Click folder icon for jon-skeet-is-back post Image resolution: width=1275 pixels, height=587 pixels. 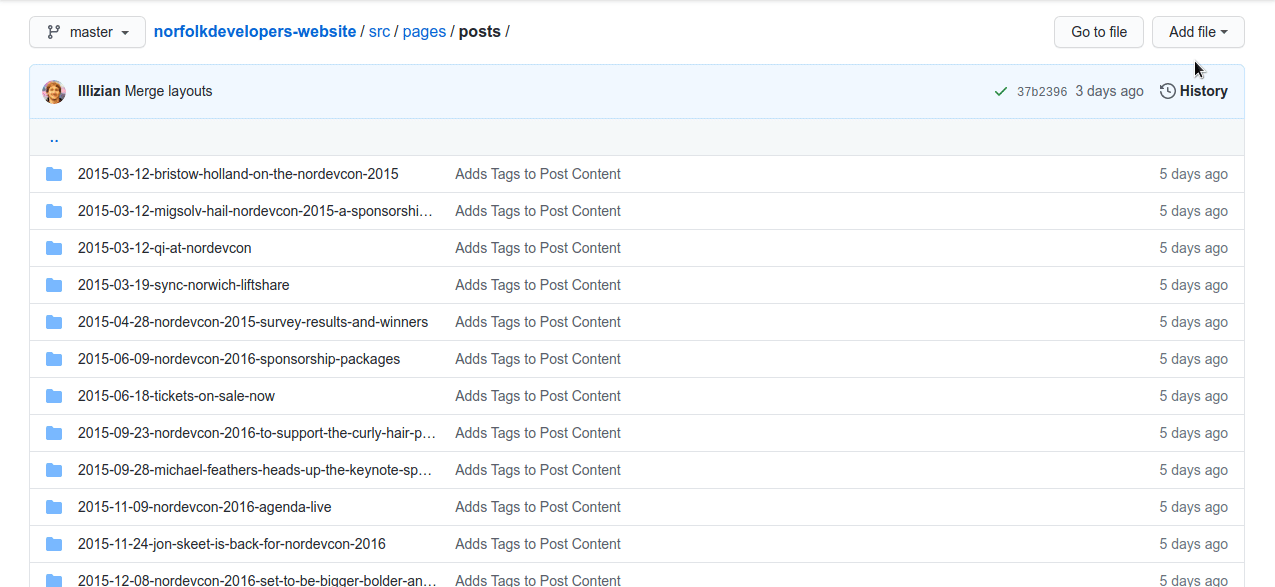pos(54,544)
